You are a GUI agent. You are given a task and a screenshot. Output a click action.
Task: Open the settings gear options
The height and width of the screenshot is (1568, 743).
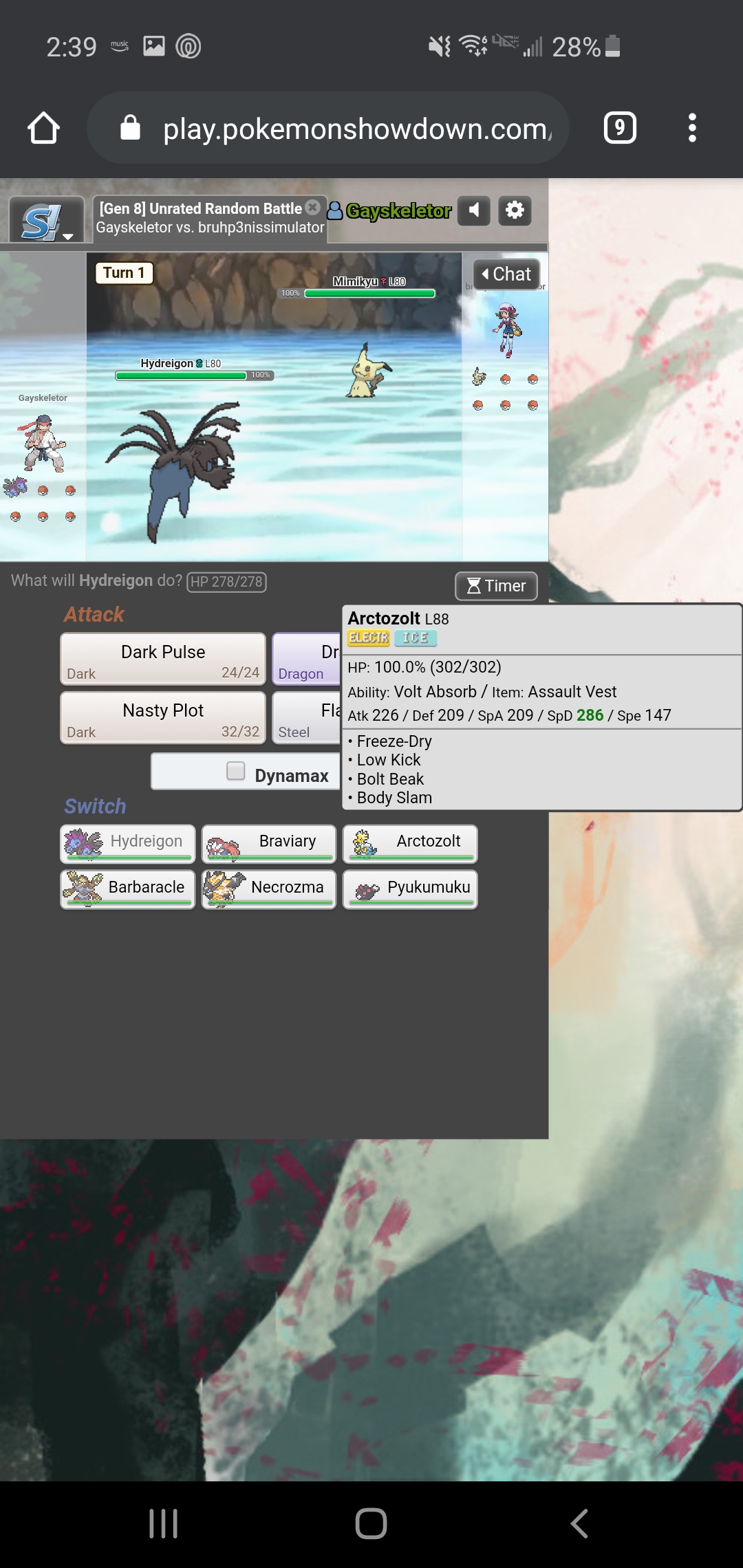point(515,210)
